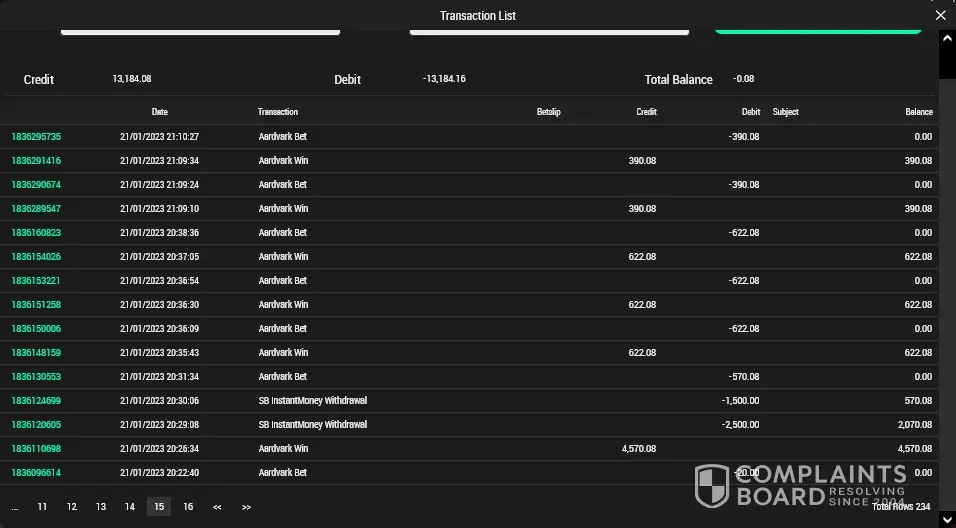Click the previous pages << button
Screen dimensions: 956x528
(x=217, y=507)
